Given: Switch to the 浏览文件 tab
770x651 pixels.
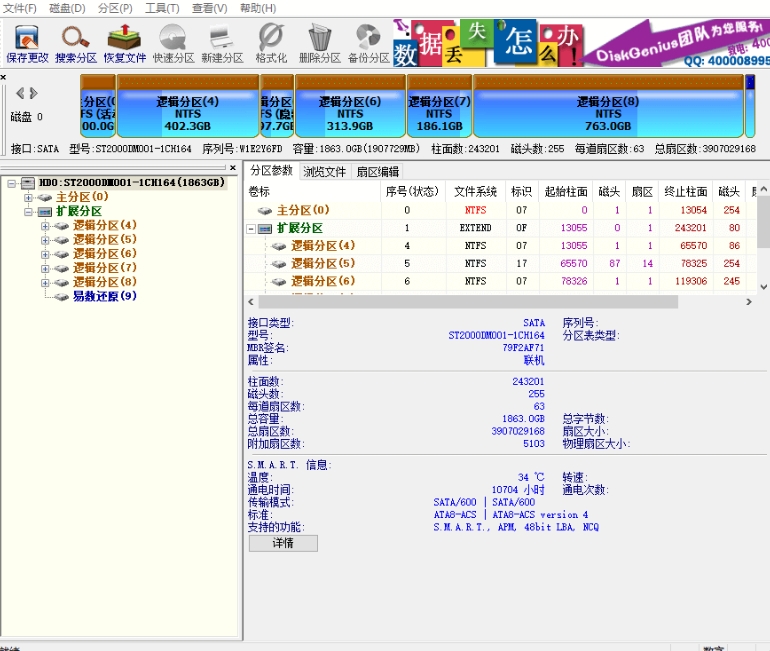Looking at the screenshot, I should click(x=325, y=172).
